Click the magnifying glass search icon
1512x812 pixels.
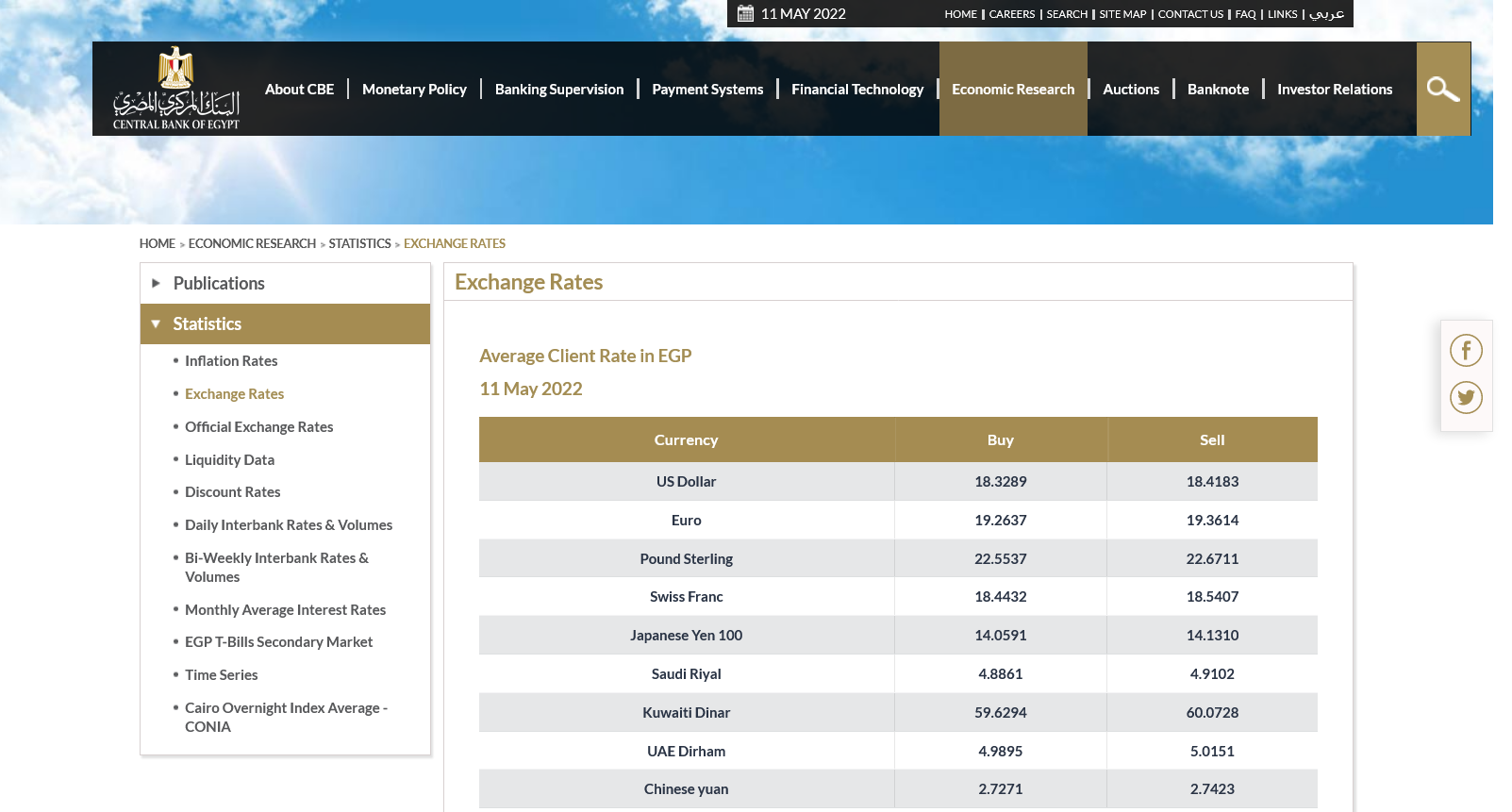point(1442,90)
